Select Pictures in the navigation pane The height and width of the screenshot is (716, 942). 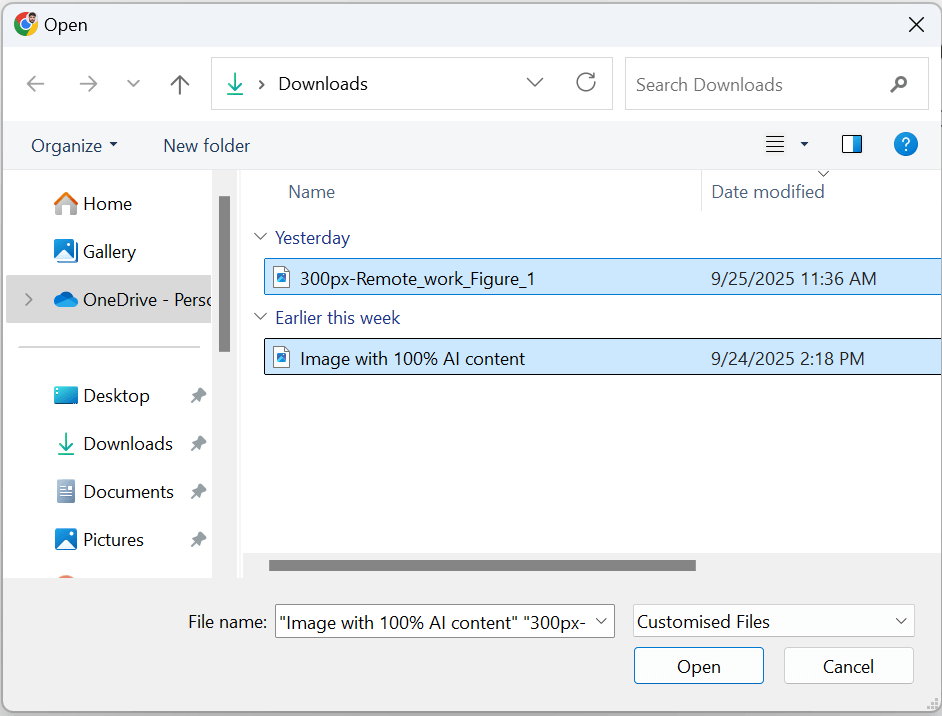click(x=113, y=539)
